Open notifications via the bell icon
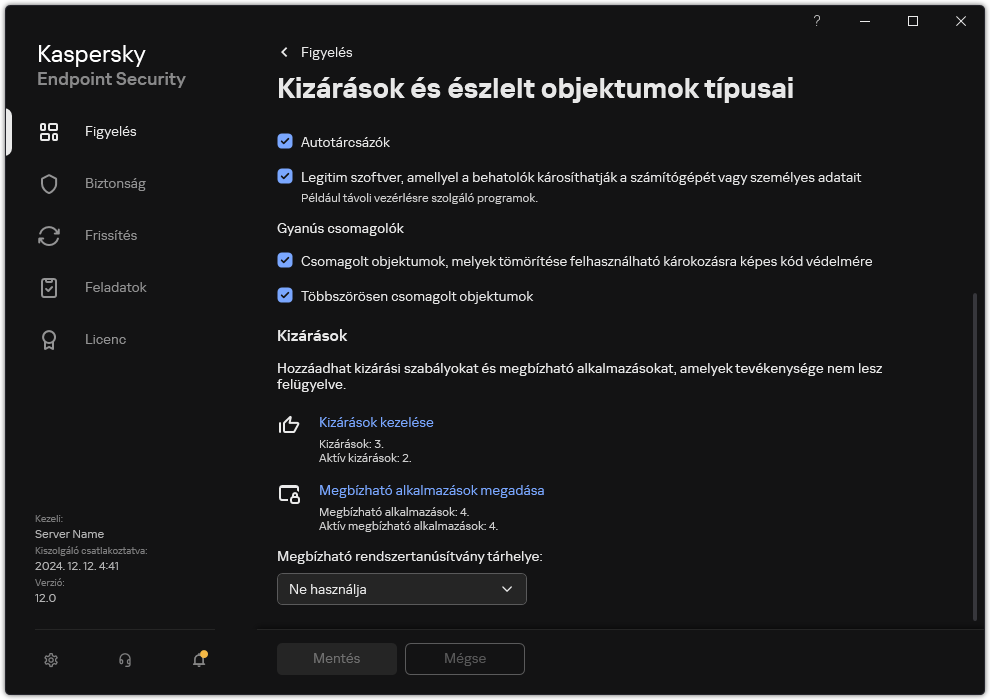 (x=197, y=660)
